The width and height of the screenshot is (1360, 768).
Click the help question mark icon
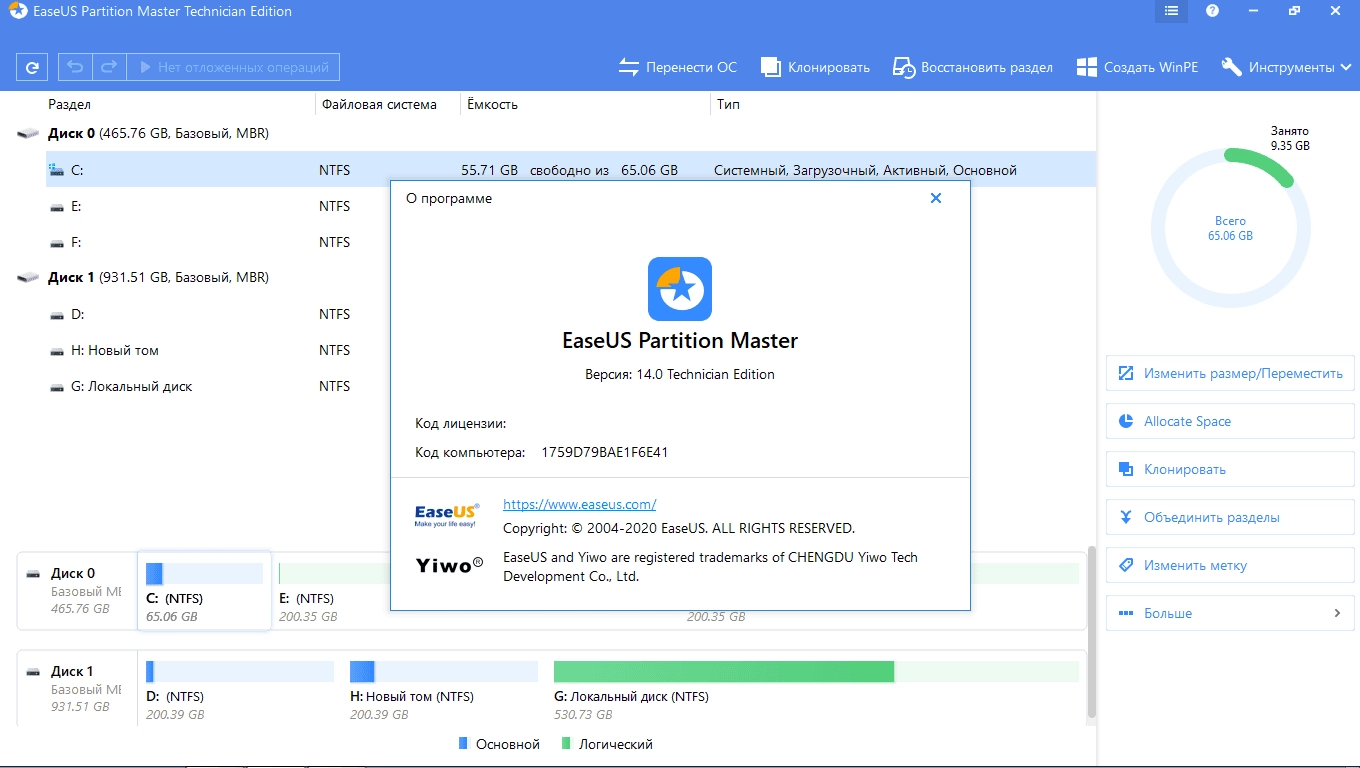tap(1212, 11)
